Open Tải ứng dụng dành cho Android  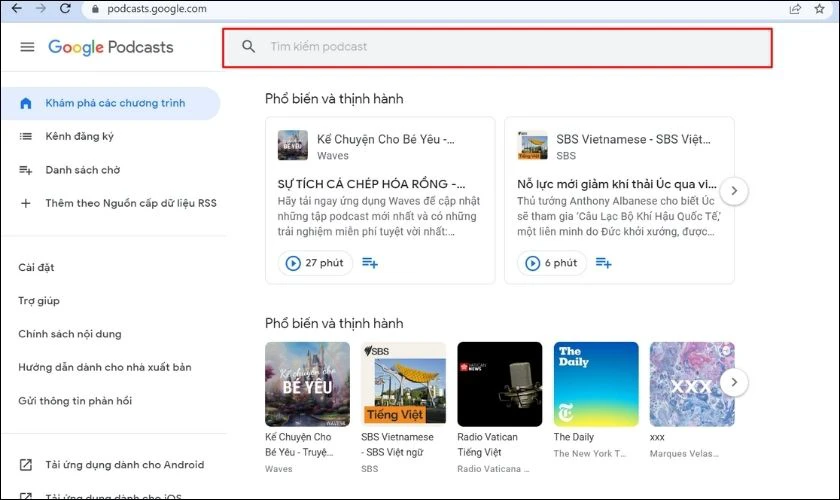125,465
